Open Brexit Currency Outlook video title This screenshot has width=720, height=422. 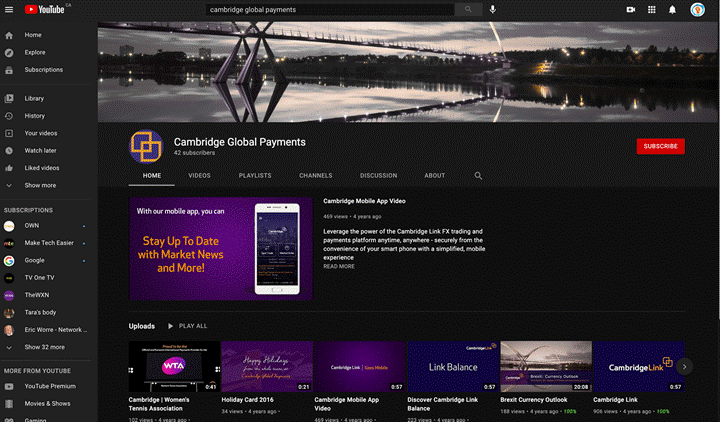534,400
